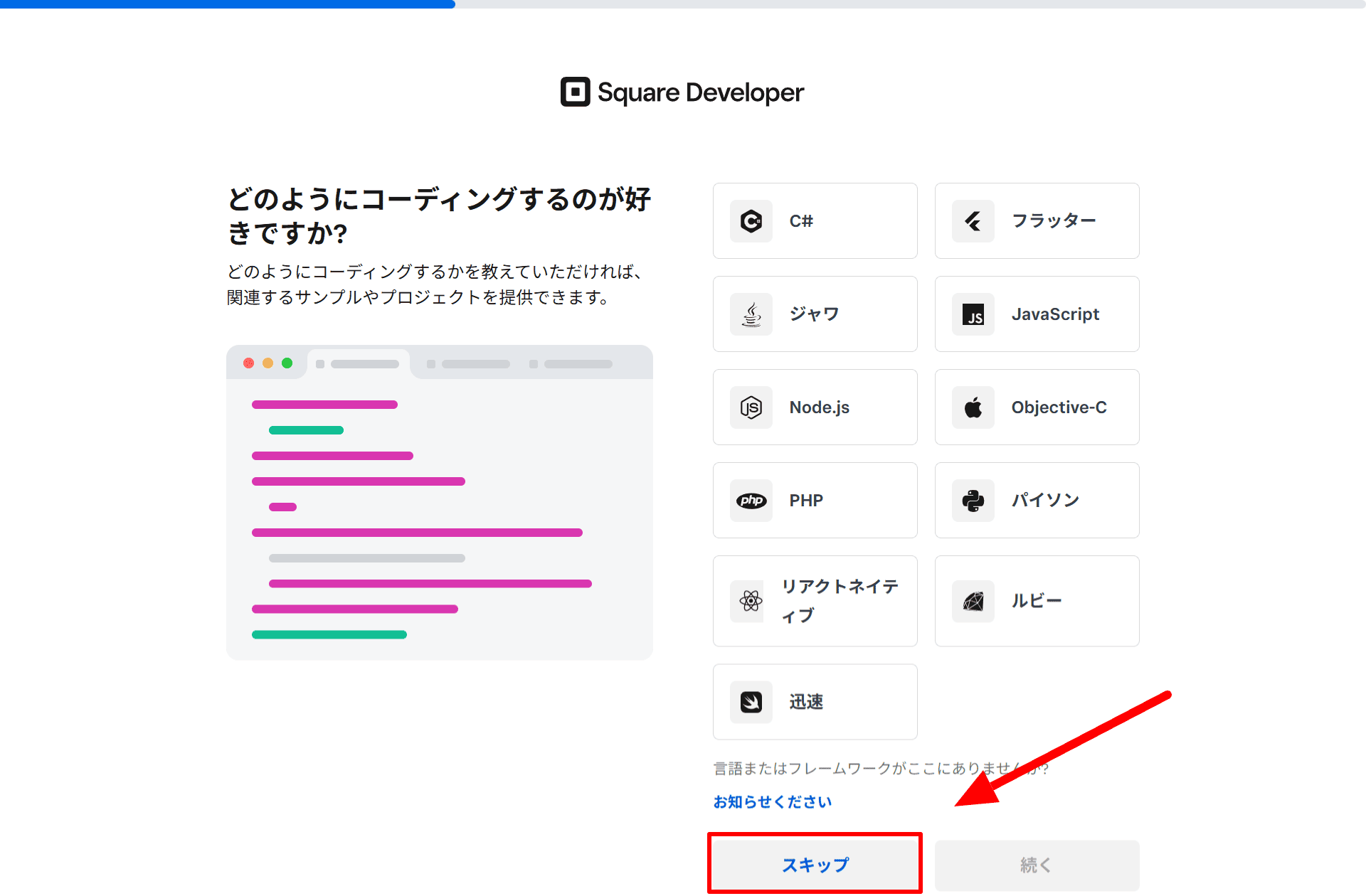The height and width of the screenshot is (896, 1366).
Task: Click the C# language icon
Action: pyautogui.click(x=751, y=221)
